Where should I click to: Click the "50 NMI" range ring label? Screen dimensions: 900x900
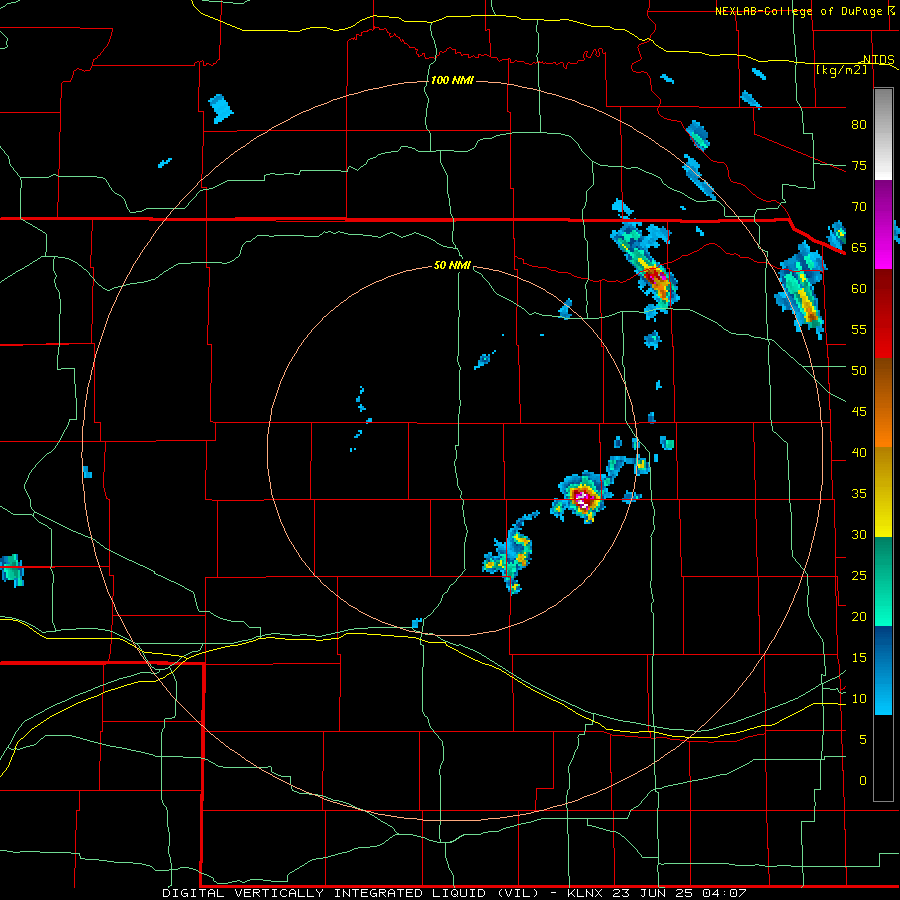452,265
